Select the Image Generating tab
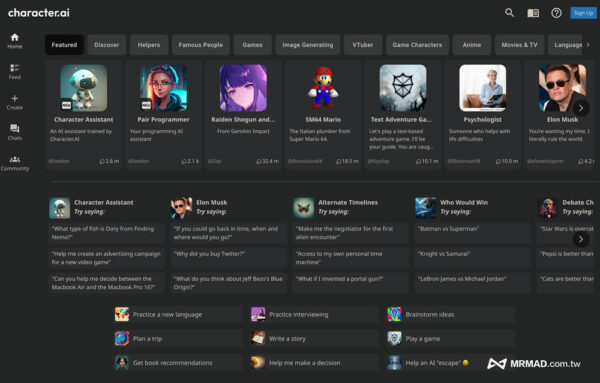 click(x=308, y=45)
